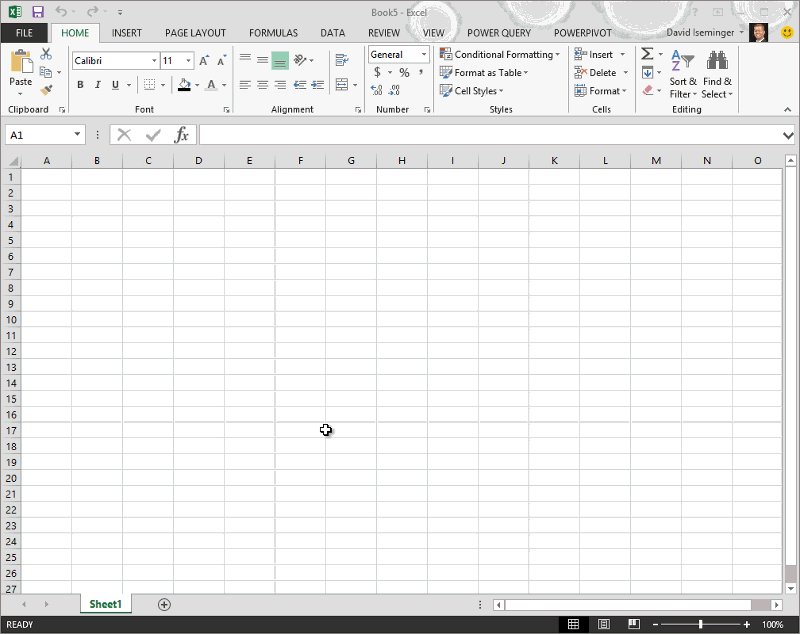
Task: Switch to the FORMULAS ribbon tab
Action: coord(273,33)
